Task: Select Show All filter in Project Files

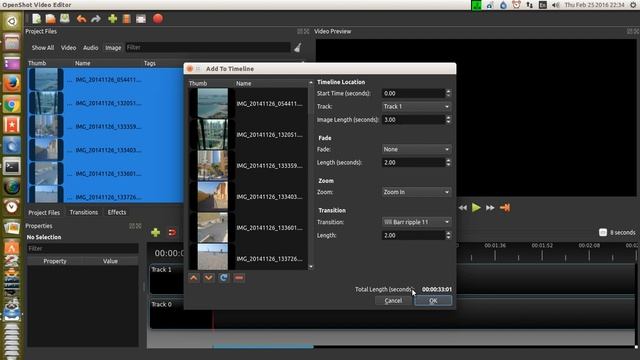Action: coord(43,48)
